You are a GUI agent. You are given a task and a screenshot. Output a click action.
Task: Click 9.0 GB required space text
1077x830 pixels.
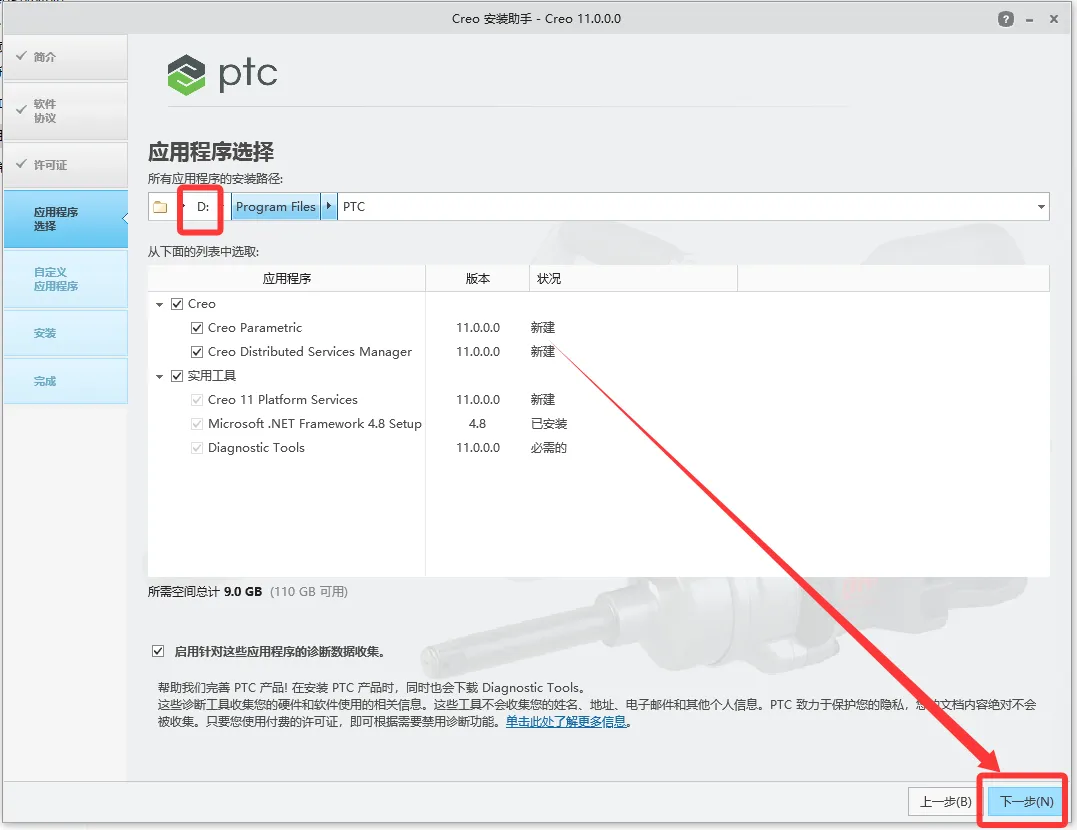243,592
